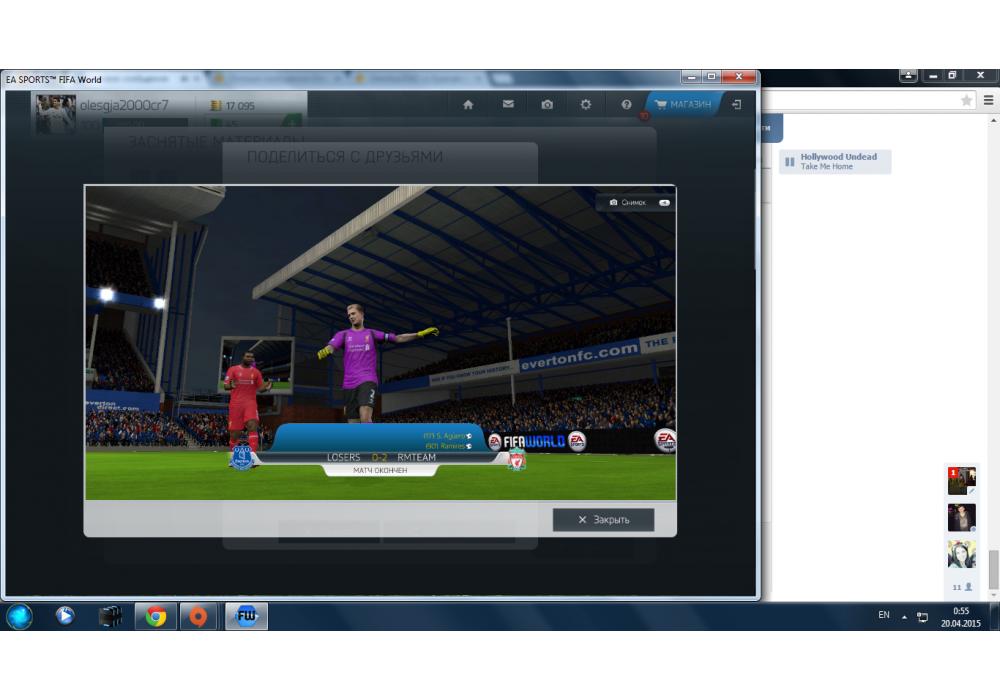
Task: Click the Windows Start orb
Action: 20,616
